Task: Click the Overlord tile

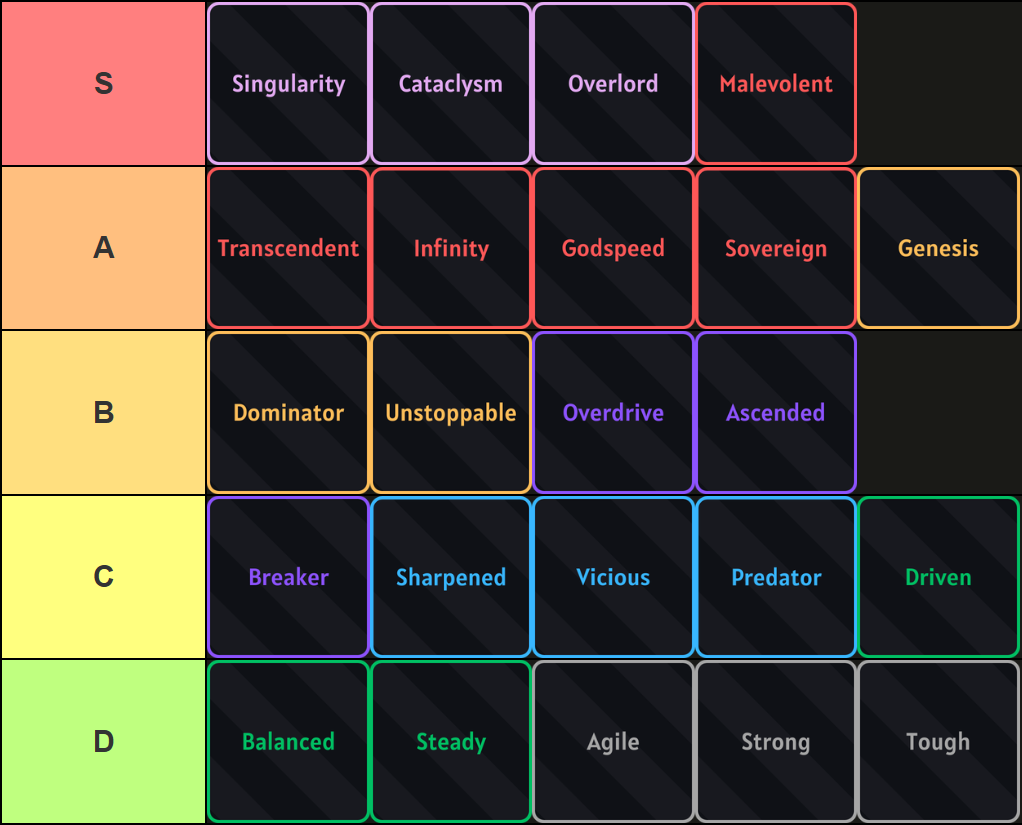Action: pos(613,84)
